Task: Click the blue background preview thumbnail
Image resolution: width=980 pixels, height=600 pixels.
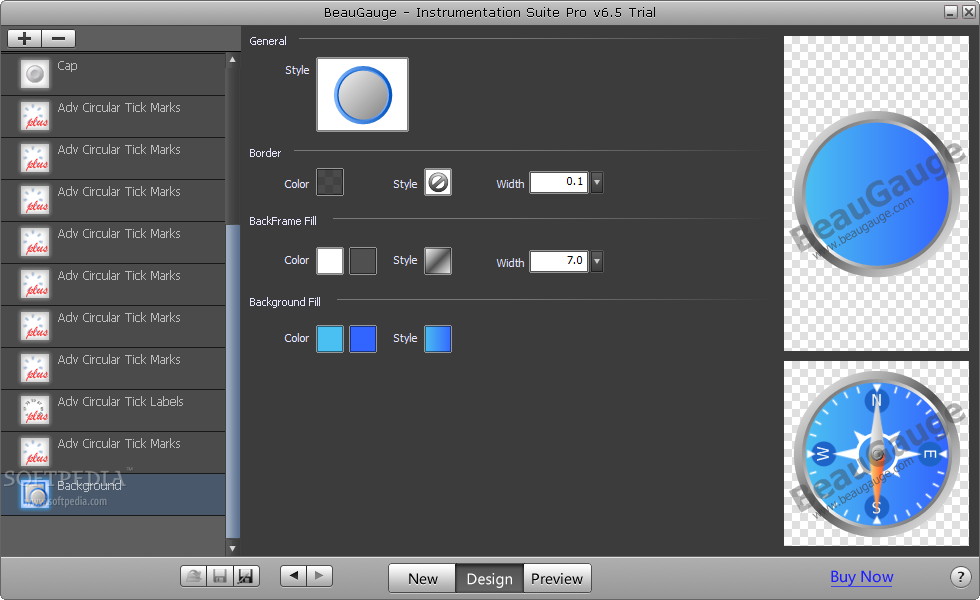Action: pos(876,193)
